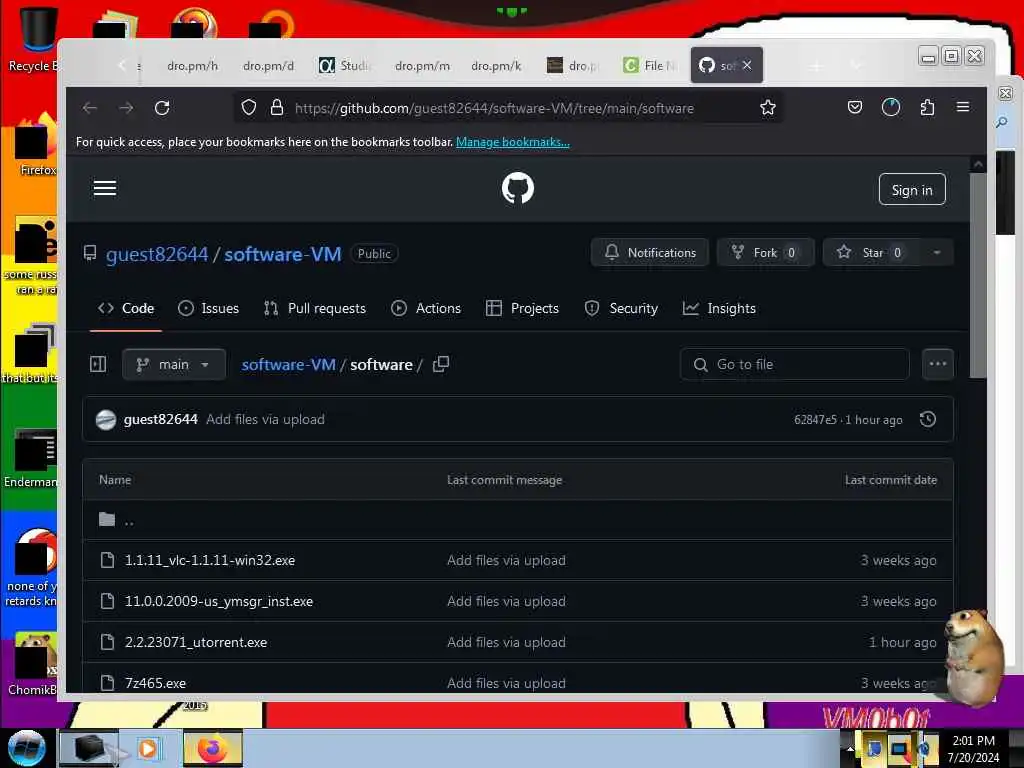The image size is (1024, 768).
Task: Open the Projects tab
Action: click(522, 308)
